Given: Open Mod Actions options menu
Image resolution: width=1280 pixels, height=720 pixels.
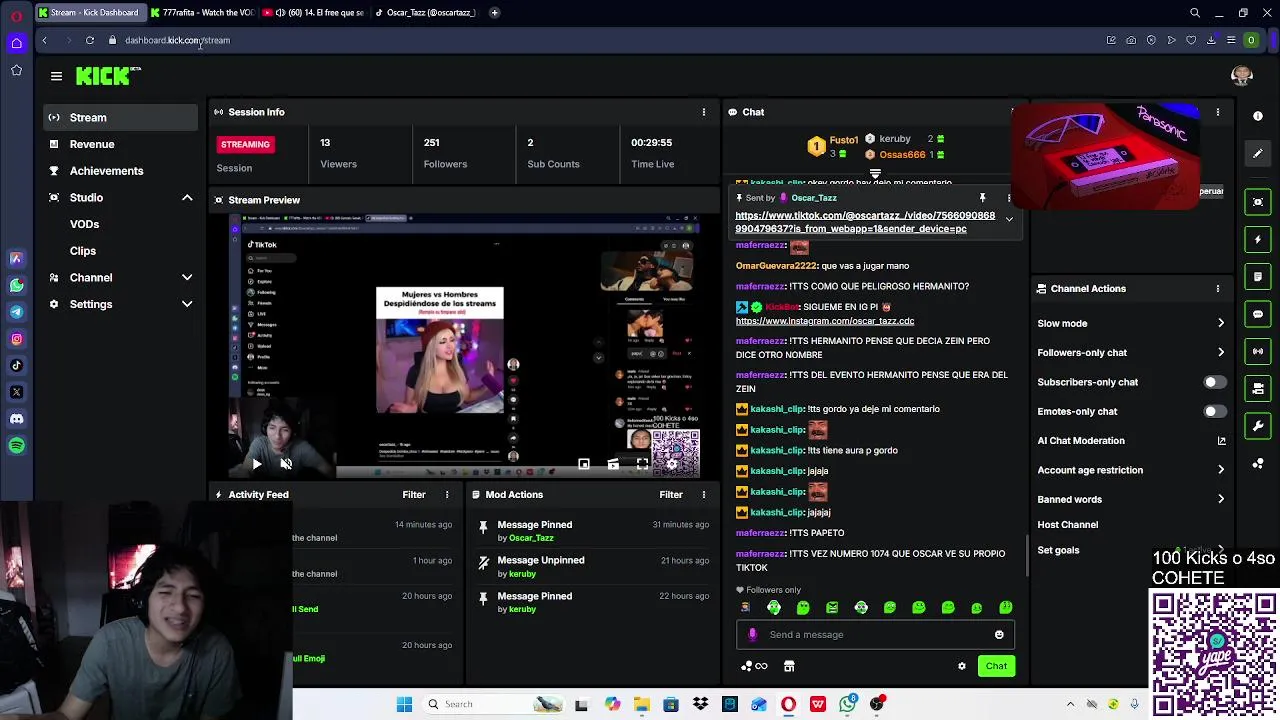Looking at the screenshot, I should pyautogui.click(x=703, y=494).
